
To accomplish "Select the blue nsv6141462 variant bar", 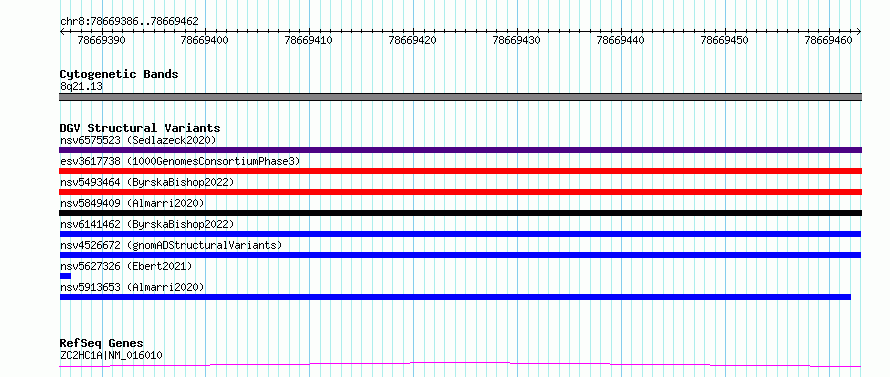I will pyautogui.click(x=460, y=234).
